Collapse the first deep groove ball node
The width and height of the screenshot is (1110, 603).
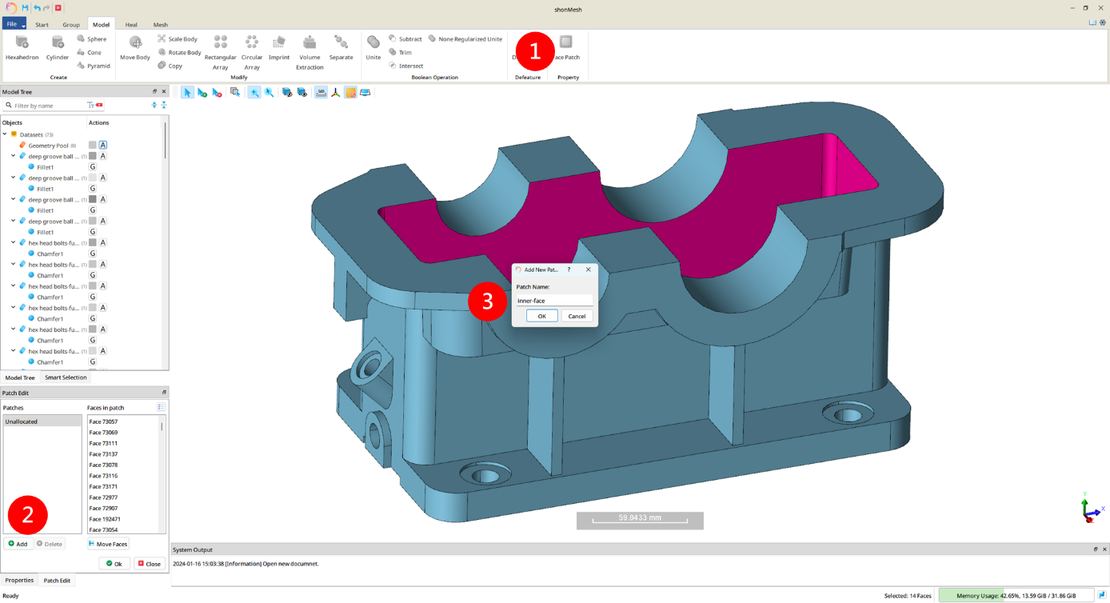[x=14, y=156]
